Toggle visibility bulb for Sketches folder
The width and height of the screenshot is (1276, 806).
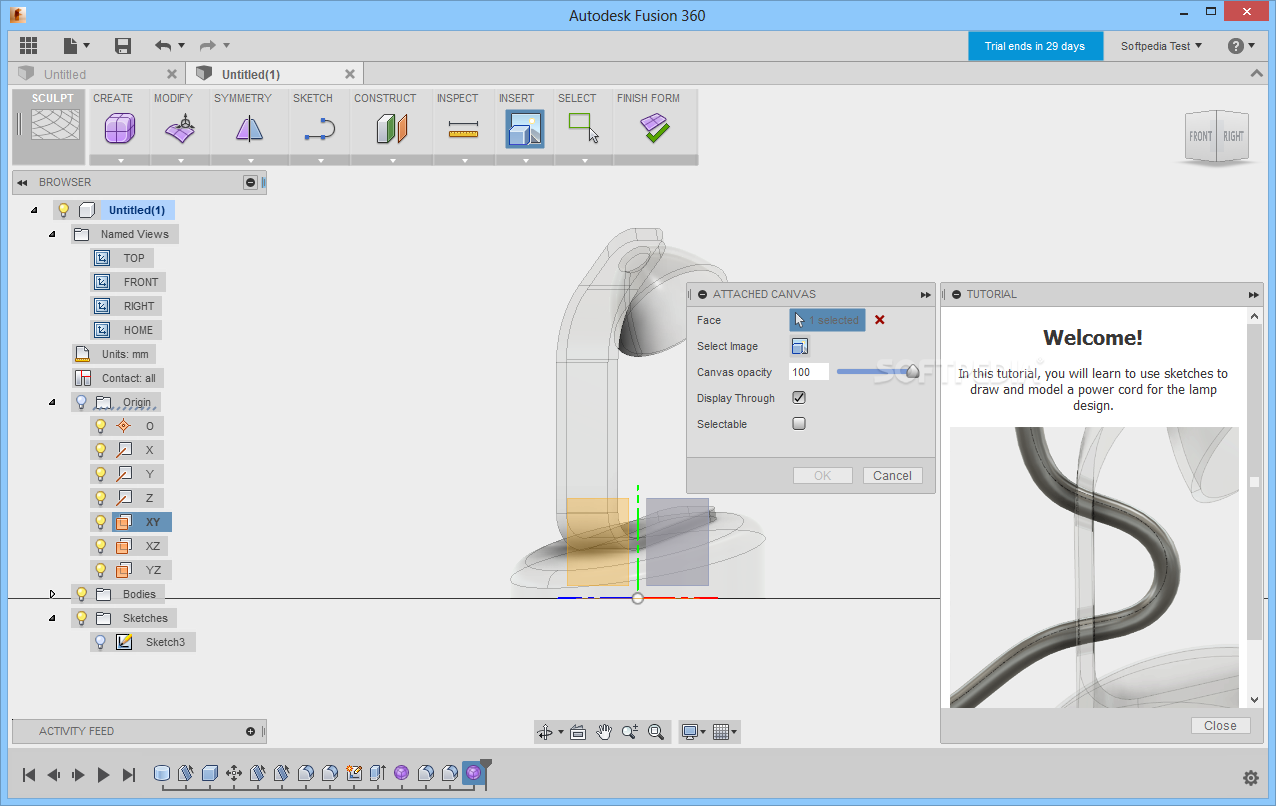pyautogui.click(x=81, y=618)
